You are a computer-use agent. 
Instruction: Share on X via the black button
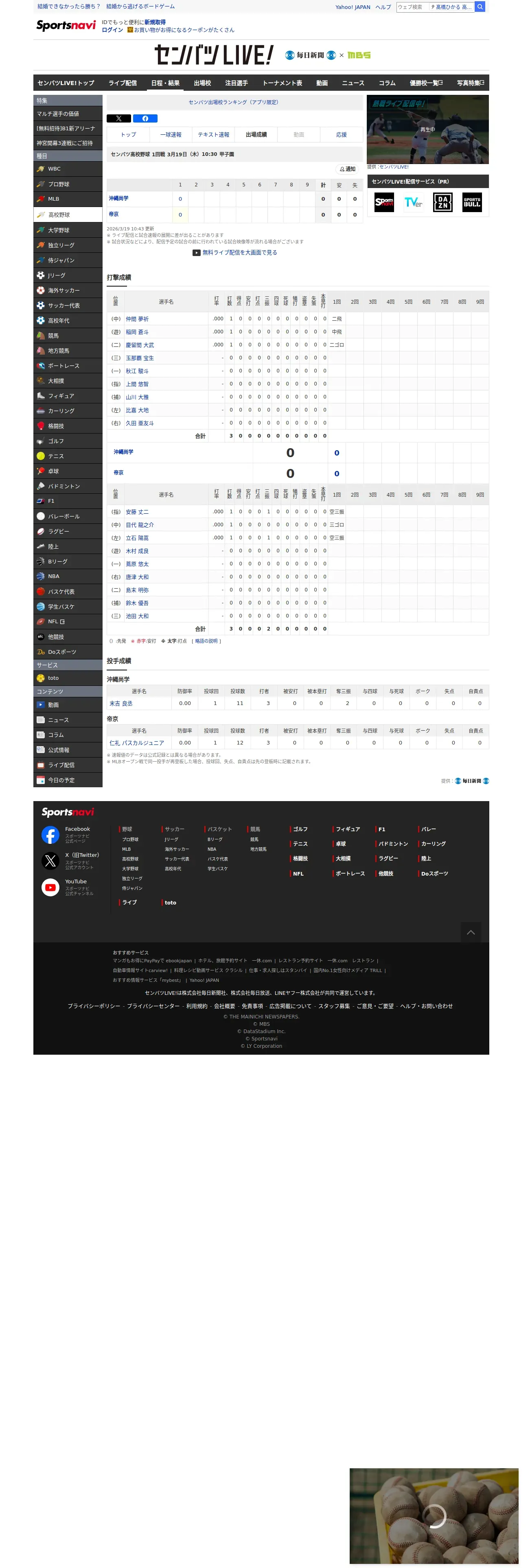pyautogui.click(x=118, y=119)
